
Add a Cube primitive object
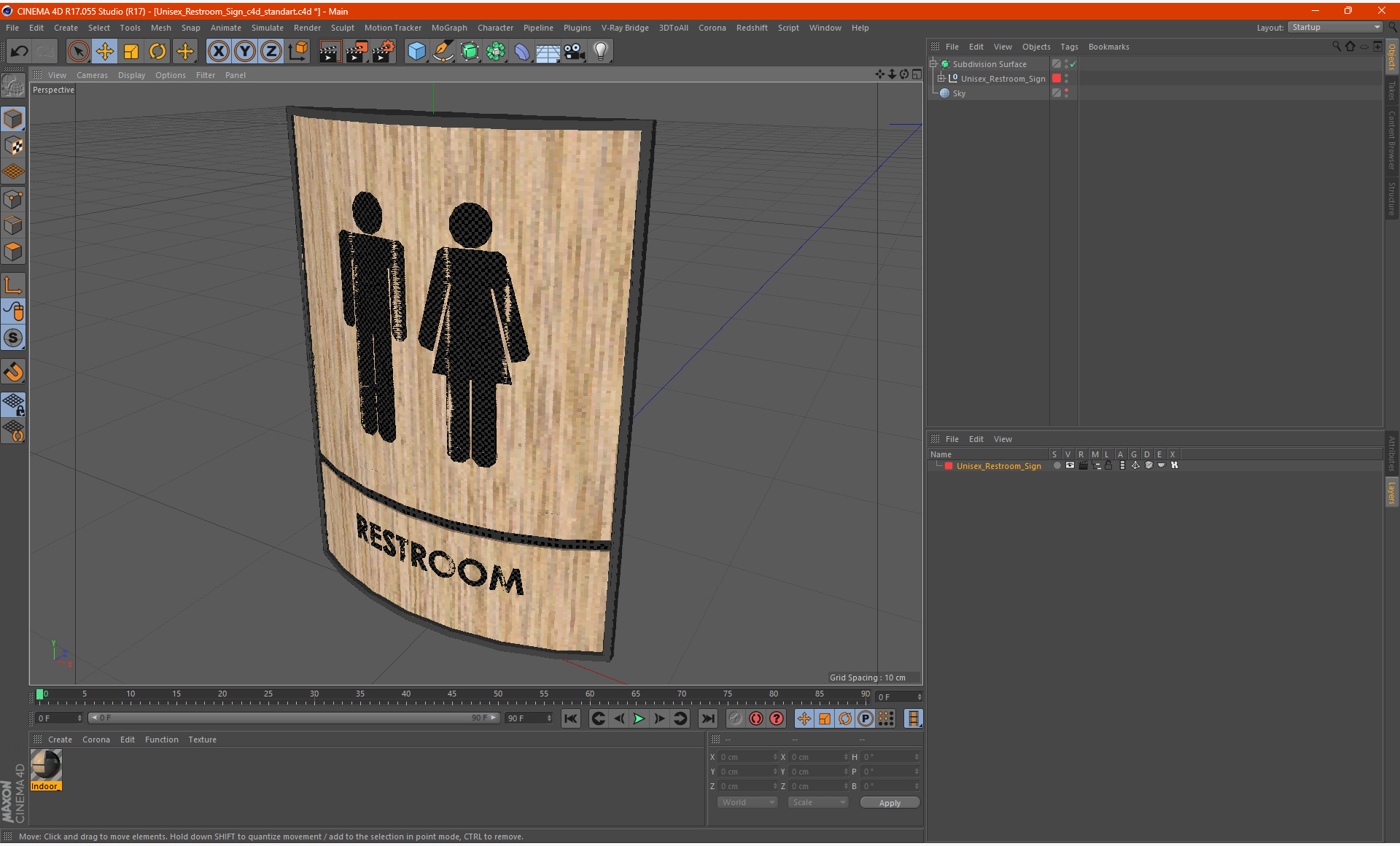pyautogui.click(x=416, y=51)
